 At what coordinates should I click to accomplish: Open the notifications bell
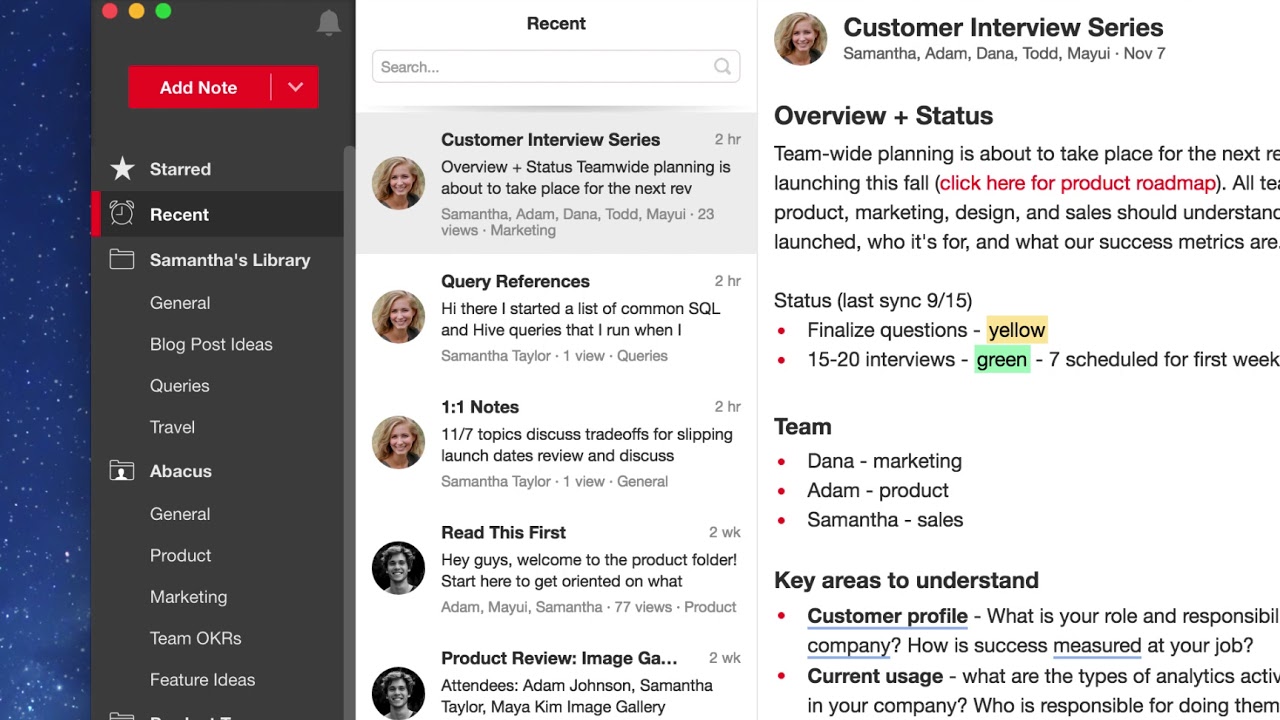click(328, 22)
